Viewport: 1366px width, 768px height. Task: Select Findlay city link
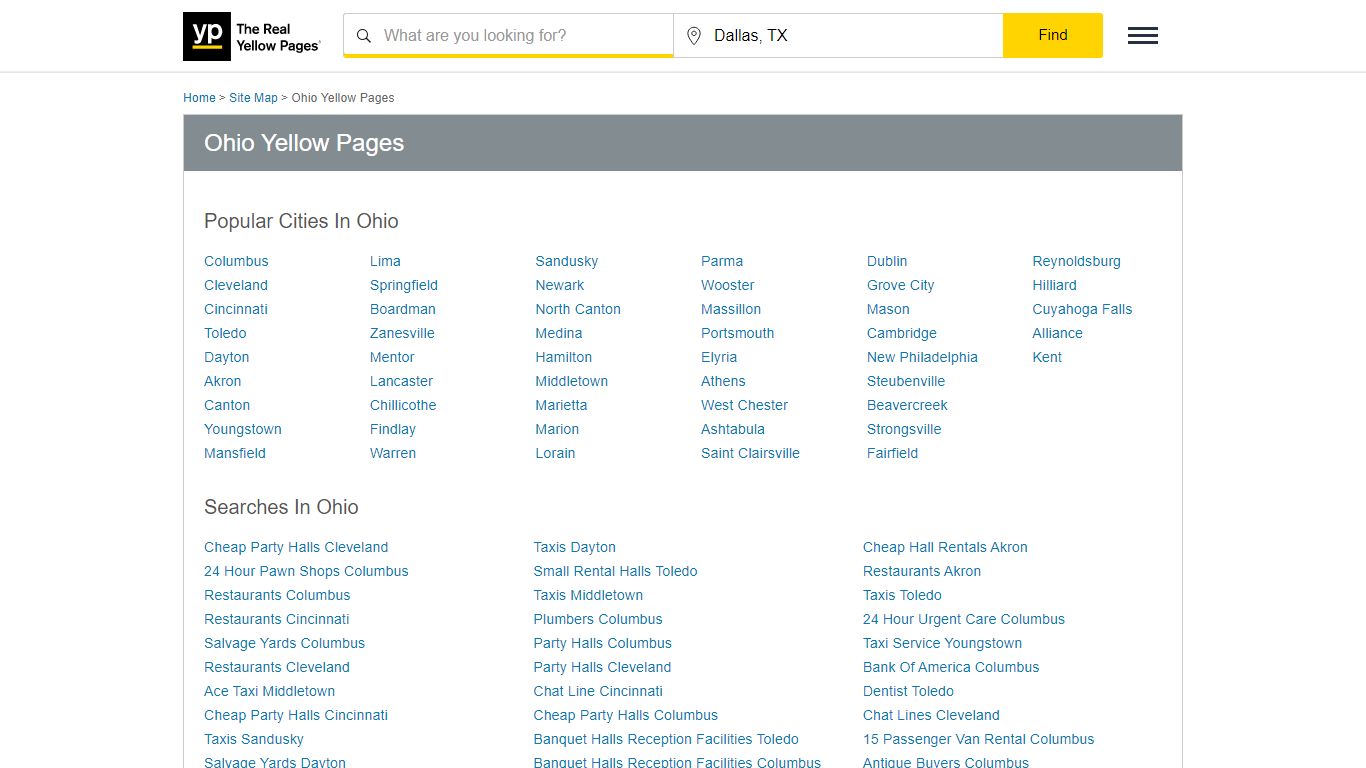393,429
